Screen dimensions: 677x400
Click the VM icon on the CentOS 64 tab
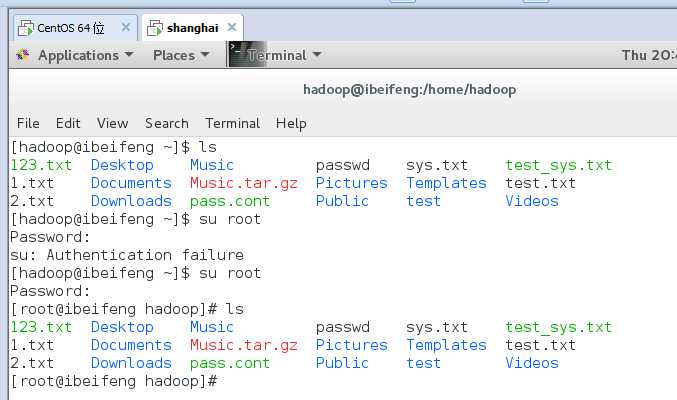[x=26, y=27]
